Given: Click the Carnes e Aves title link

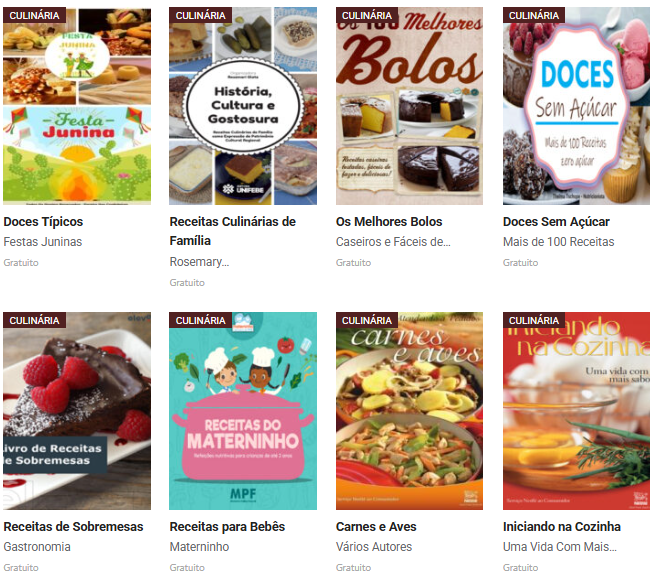Looking at the screenshot, I should (376, 527).
